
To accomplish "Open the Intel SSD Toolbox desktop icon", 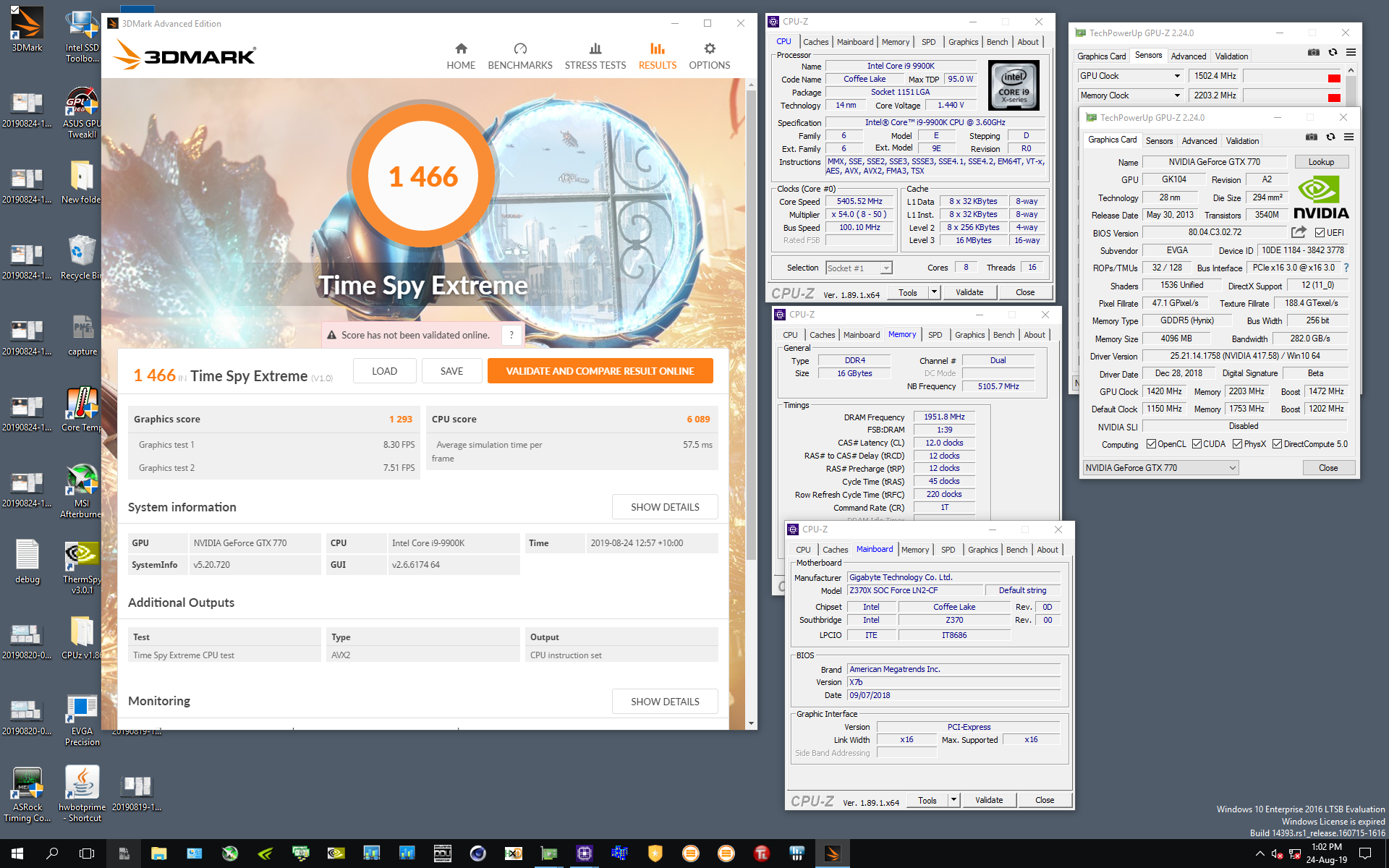I will (82, 35).
